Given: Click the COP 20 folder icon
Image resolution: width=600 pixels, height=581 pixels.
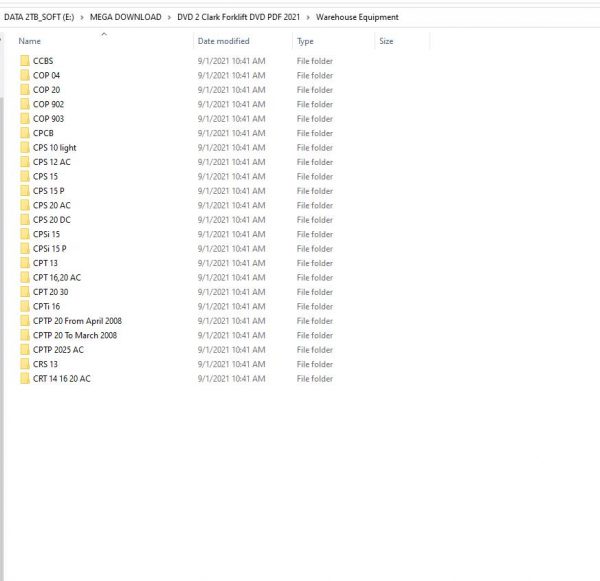Looking at the screenshot, I should click(25, 90).
